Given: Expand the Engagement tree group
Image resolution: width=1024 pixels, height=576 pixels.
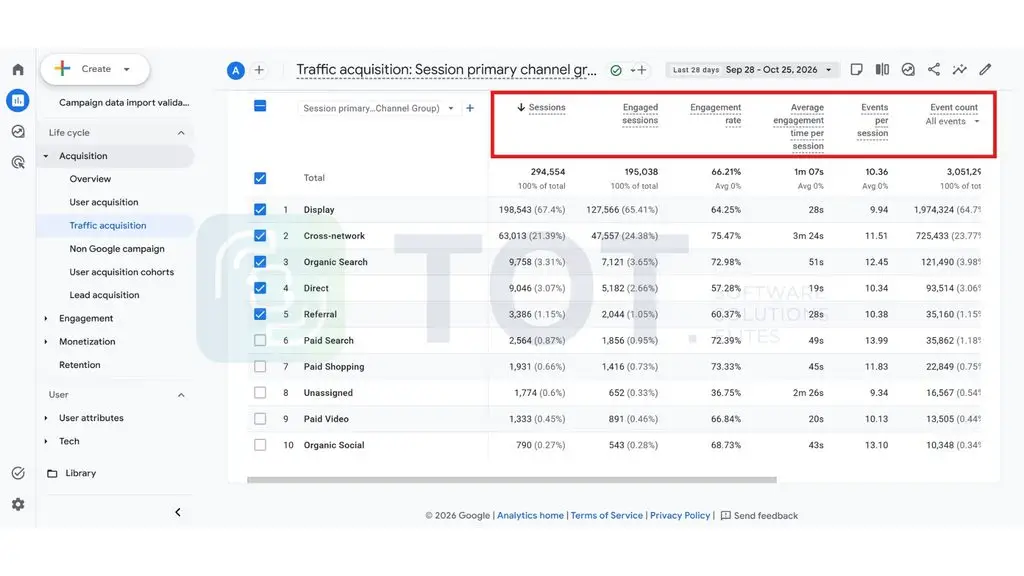Looking at the screenshot, I should tap(46, 319).
